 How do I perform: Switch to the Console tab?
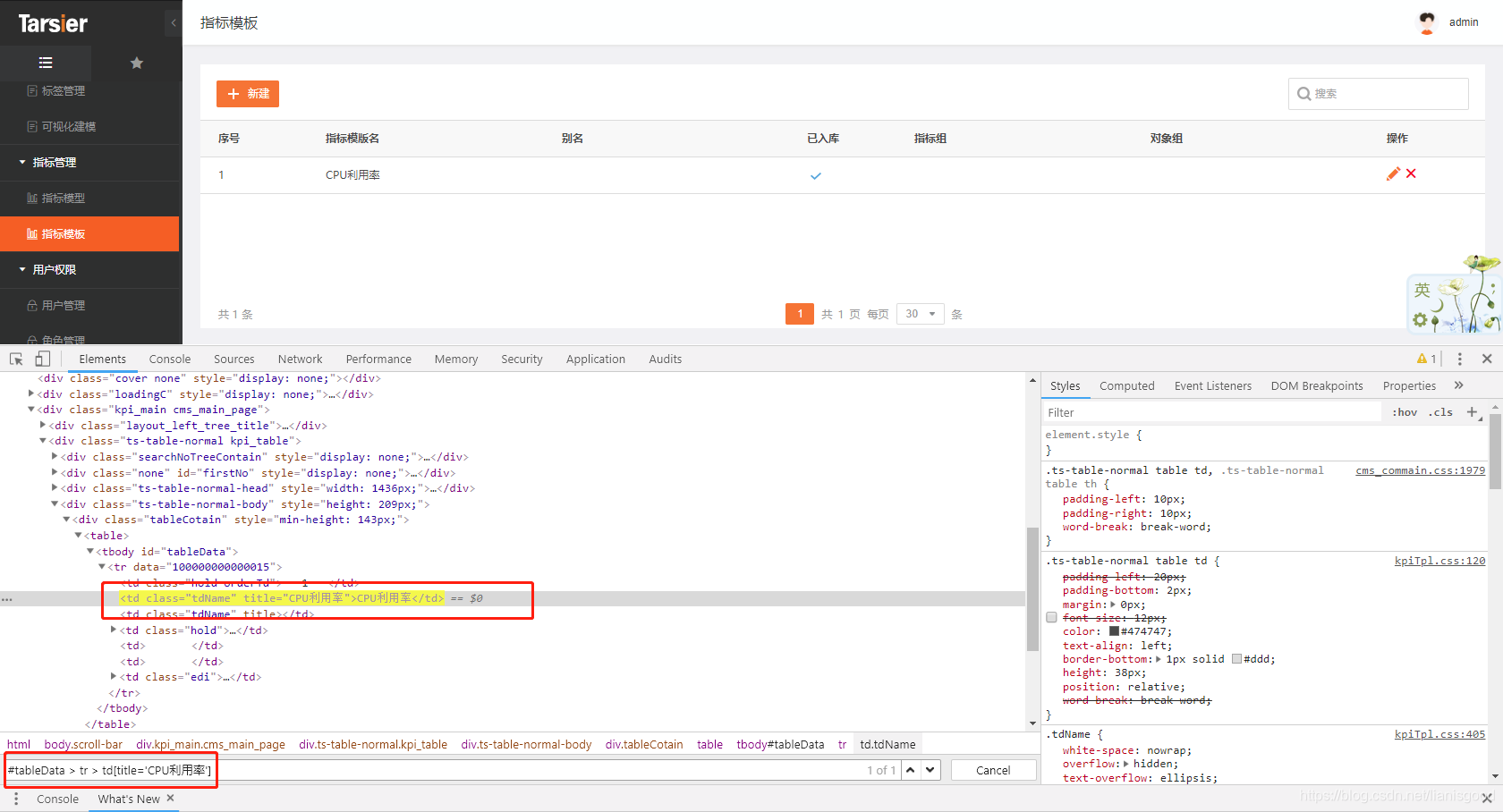click(x=170, y=359)
